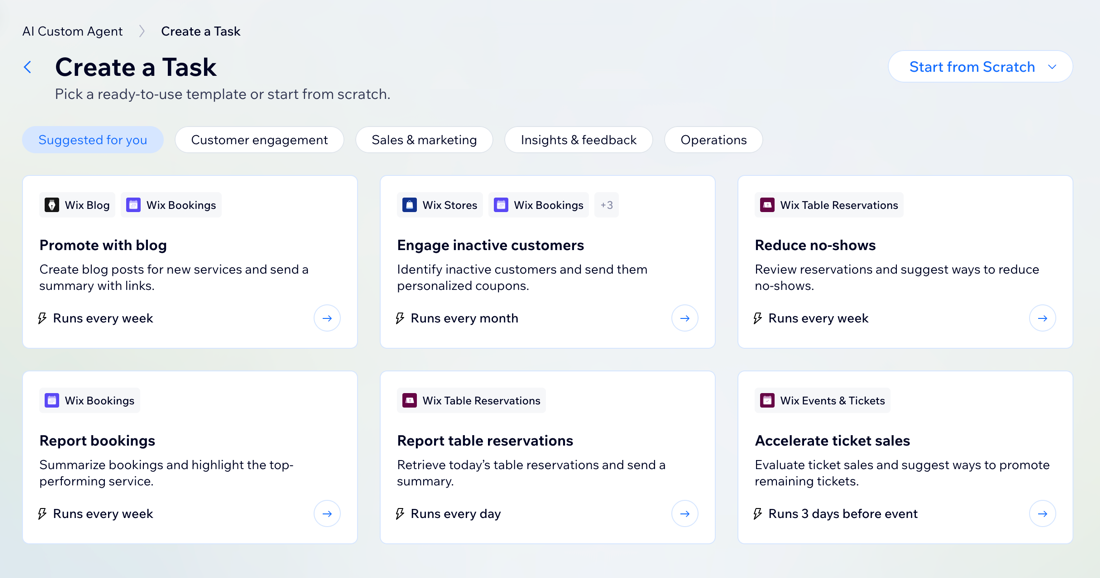
Task: Show the +3 additional apps badge
Action: (606, 205)
